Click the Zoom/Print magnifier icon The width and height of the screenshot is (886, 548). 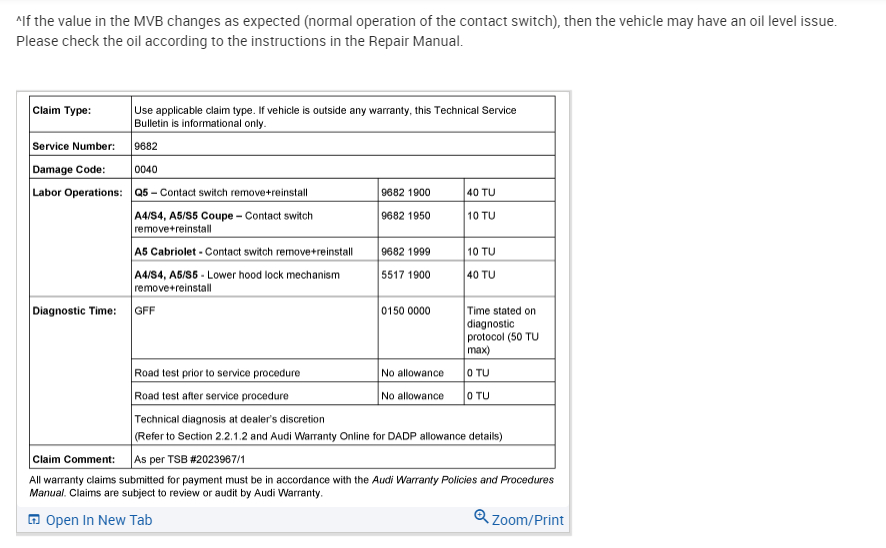coord(481,517)
